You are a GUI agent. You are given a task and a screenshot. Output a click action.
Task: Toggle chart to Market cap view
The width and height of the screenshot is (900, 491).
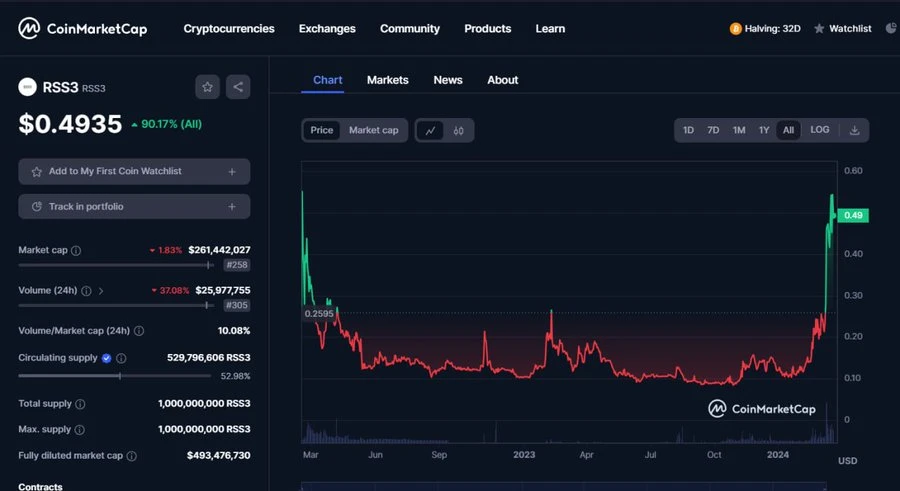373,130
